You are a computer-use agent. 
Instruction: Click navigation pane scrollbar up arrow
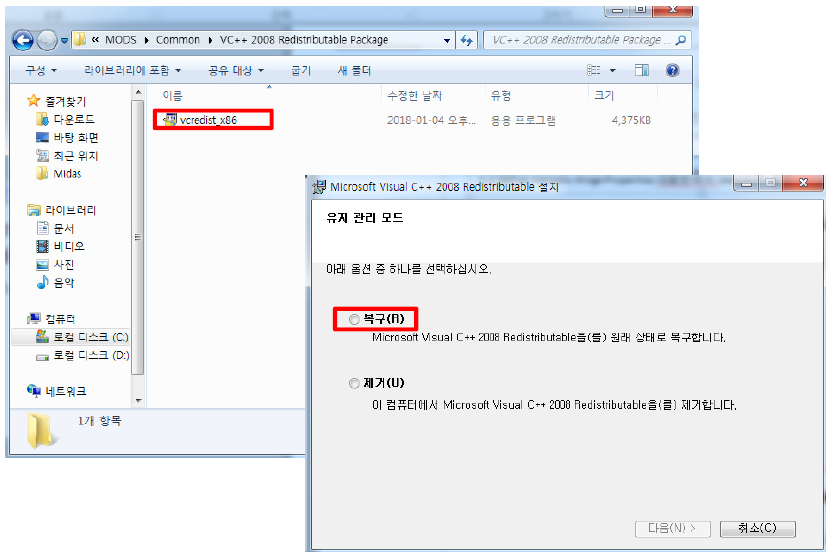pos(138,93)
